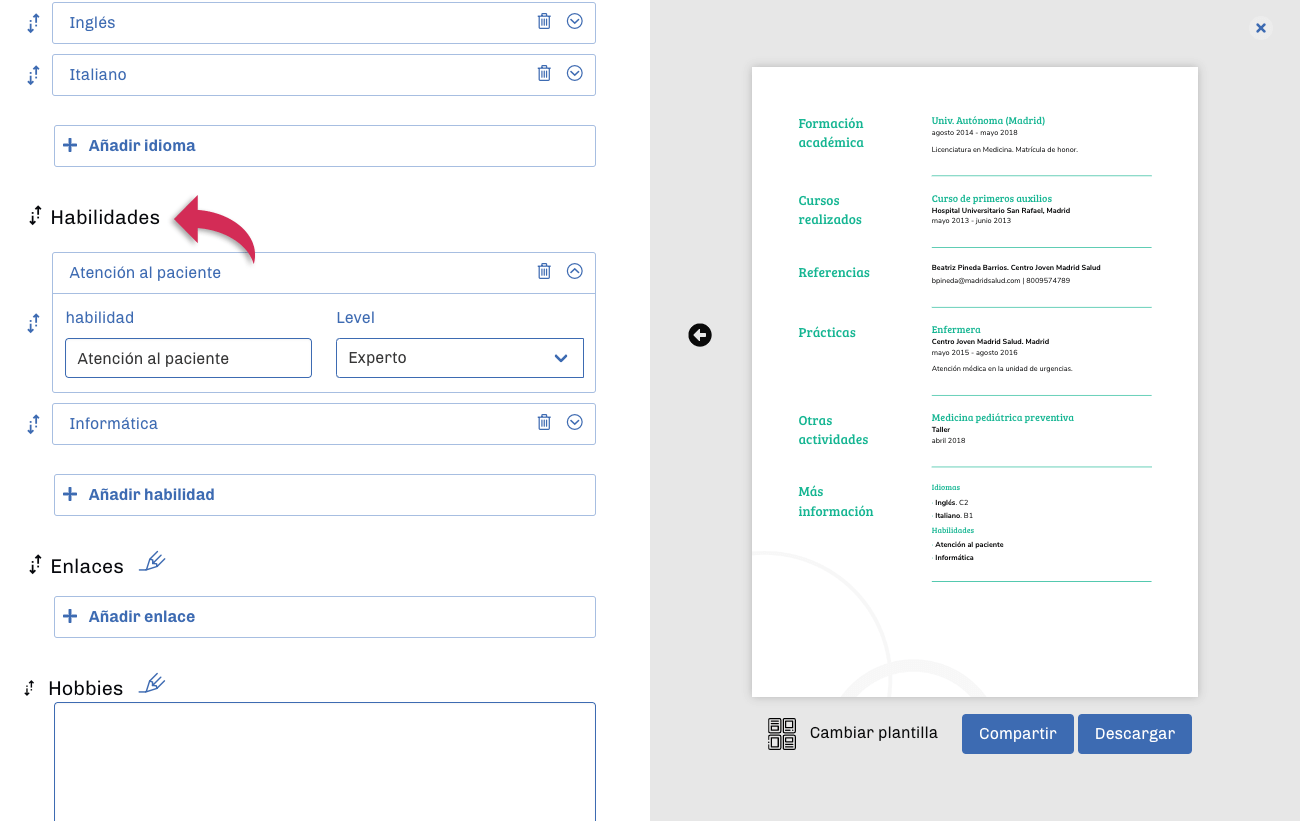The width and height of the screenshot is (1300, 821).
Task: Click Añadir idioma button
Action: pos(325,146)
